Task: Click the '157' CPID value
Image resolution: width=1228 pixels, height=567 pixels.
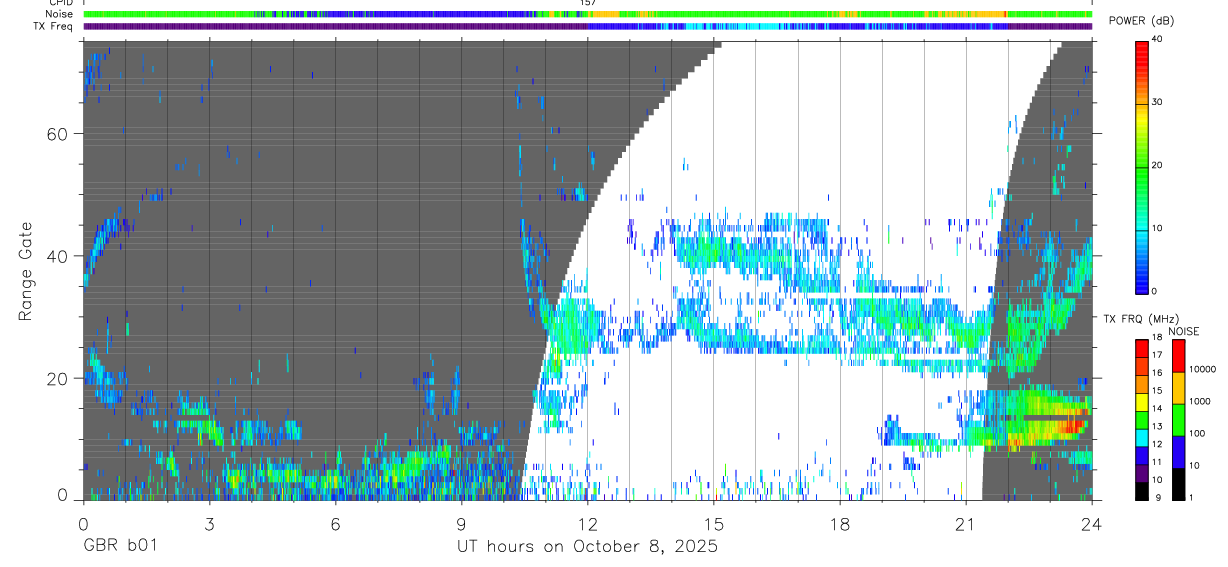Action: (x=588, y=3)
